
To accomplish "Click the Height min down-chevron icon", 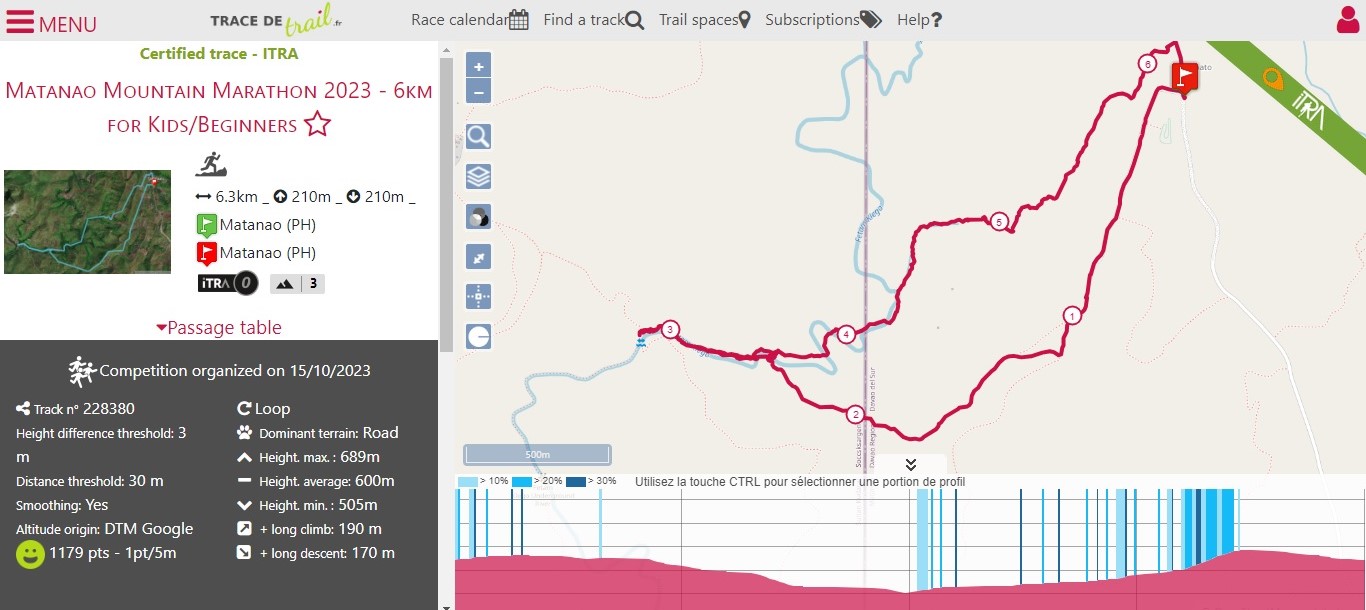I will tap(244, 505).
